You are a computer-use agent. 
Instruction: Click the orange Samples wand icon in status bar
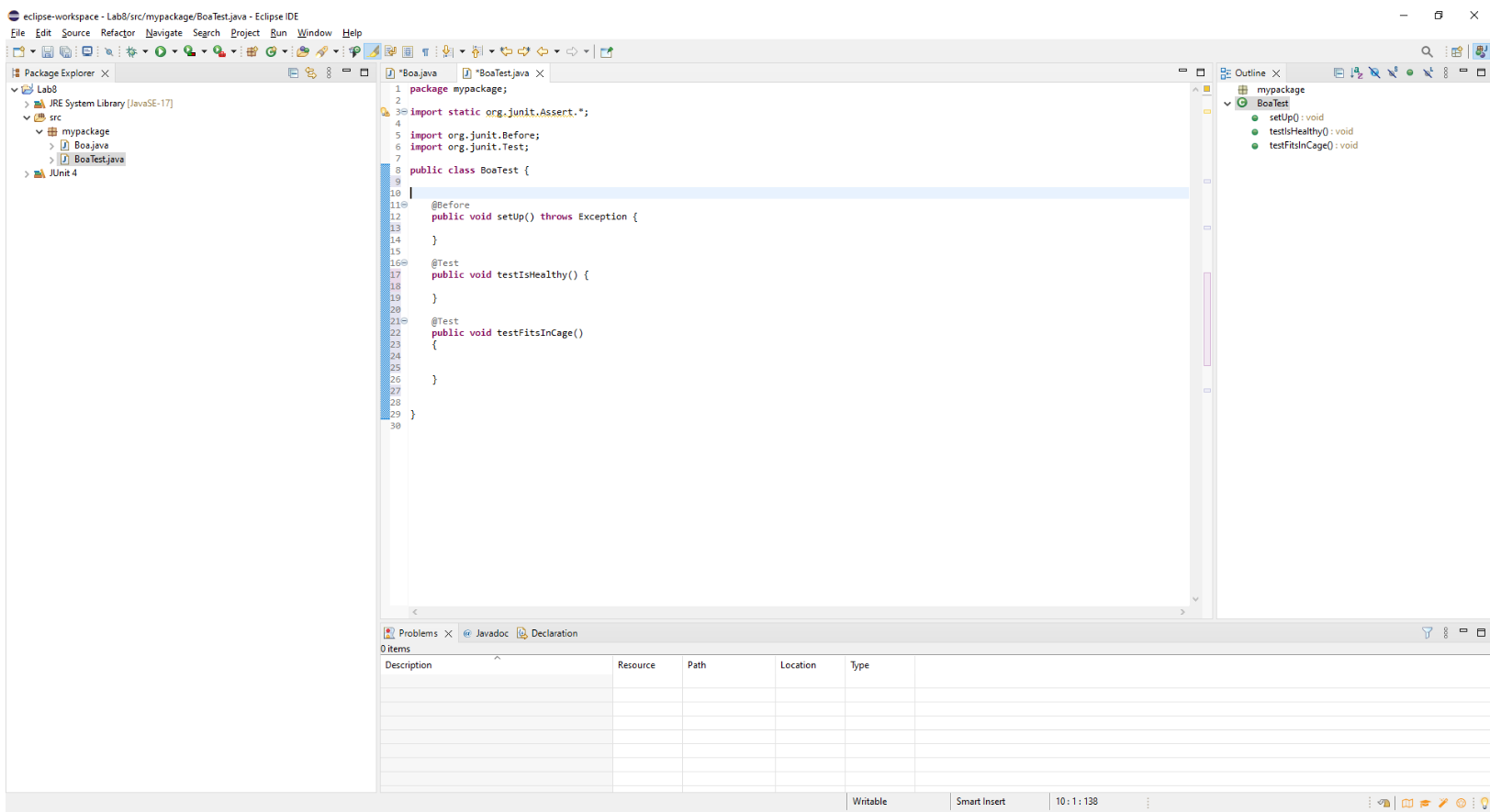pos(1443,803)
